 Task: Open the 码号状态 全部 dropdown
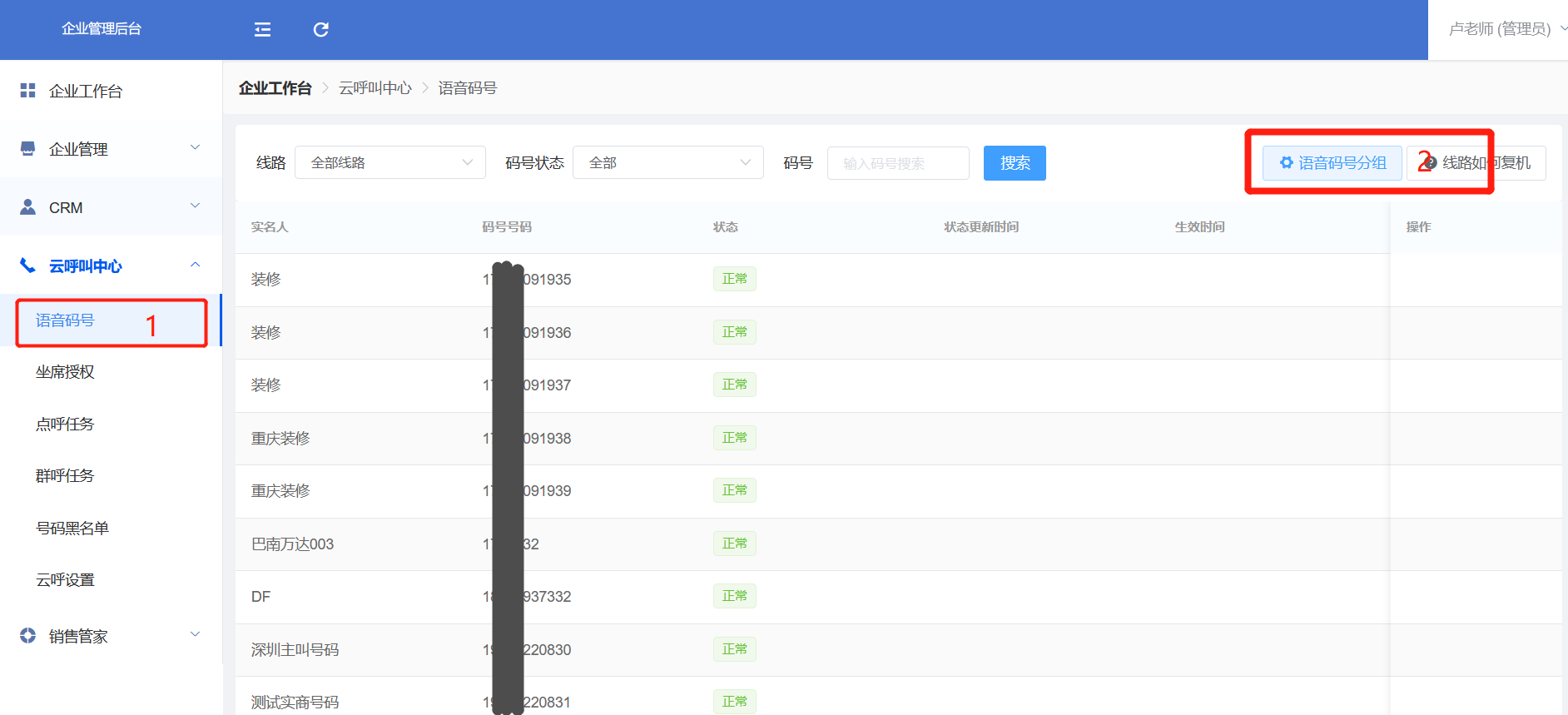click(x=668, y=162)
